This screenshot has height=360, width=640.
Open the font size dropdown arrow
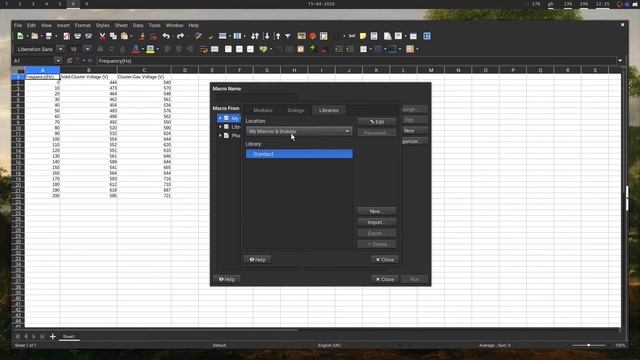point(87,49)
